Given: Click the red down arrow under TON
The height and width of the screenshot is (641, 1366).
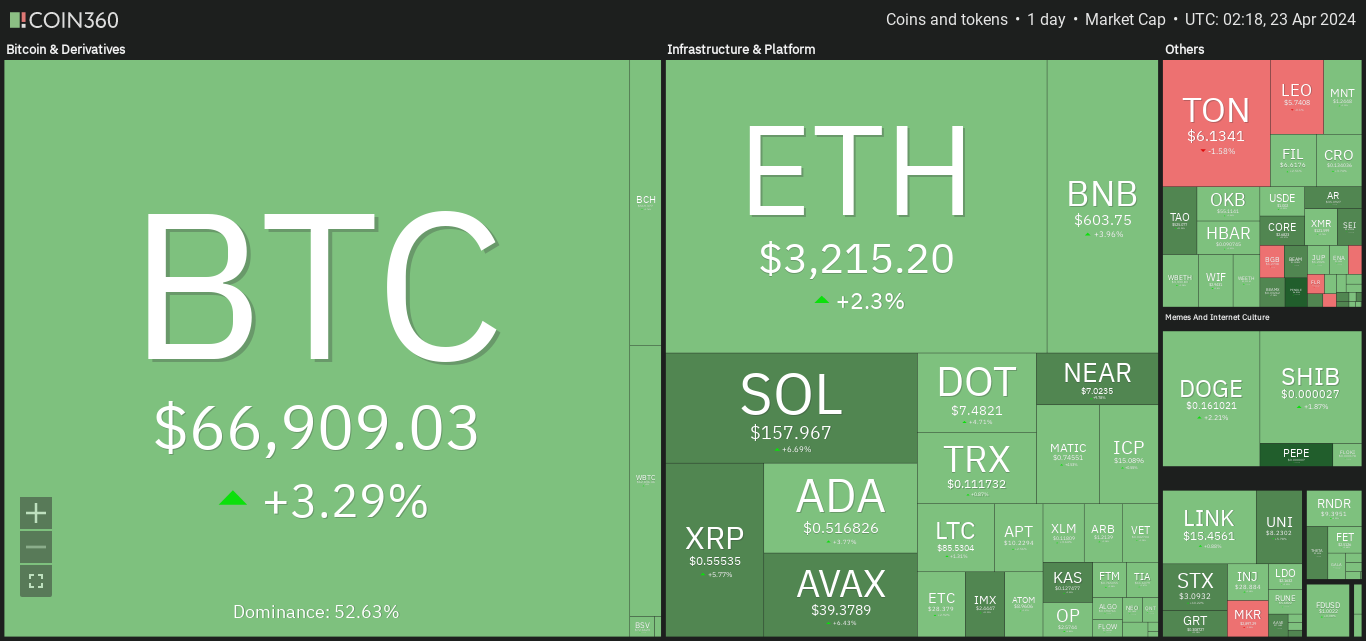Looking at the screenshot, I should click(x=1204, y=151).
